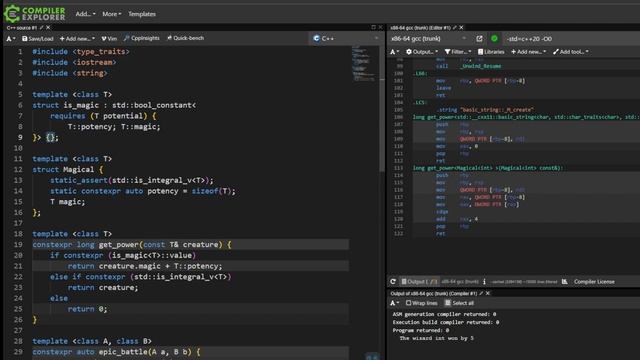Close the x86-64 gcc (trunk) compiler tab
Screen dimensions: 640x360
pyautogui.click(x=461, y=28)
